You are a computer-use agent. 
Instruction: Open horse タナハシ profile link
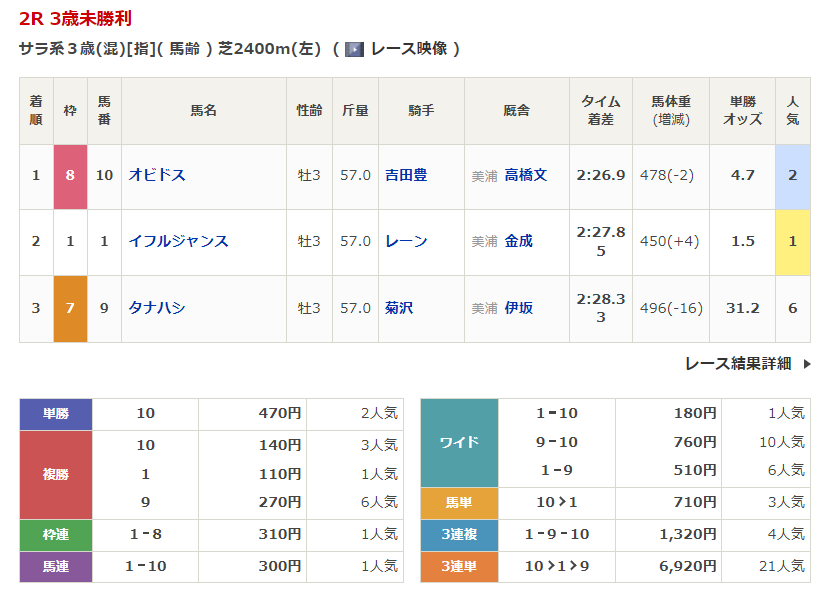pyautogui.click(x=156, y=308)
